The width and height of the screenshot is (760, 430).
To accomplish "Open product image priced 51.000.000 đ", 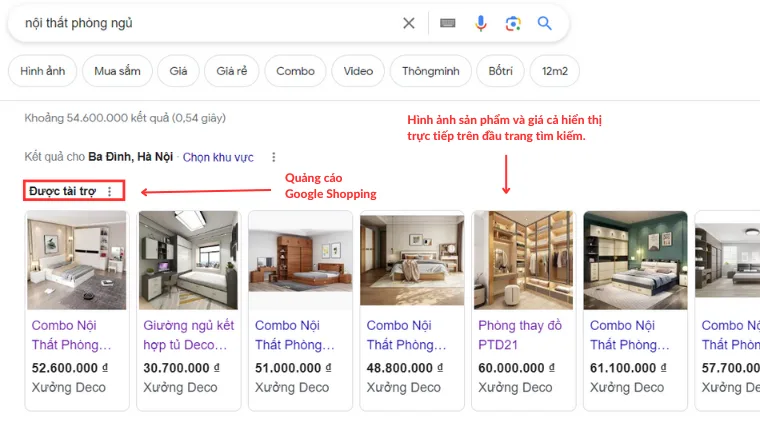I will click(301, 260).
